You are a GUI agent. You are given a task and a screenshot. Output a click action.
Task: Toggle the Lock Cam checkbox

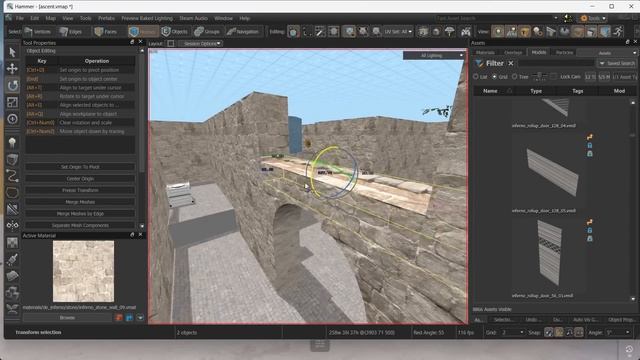[553, 77]
